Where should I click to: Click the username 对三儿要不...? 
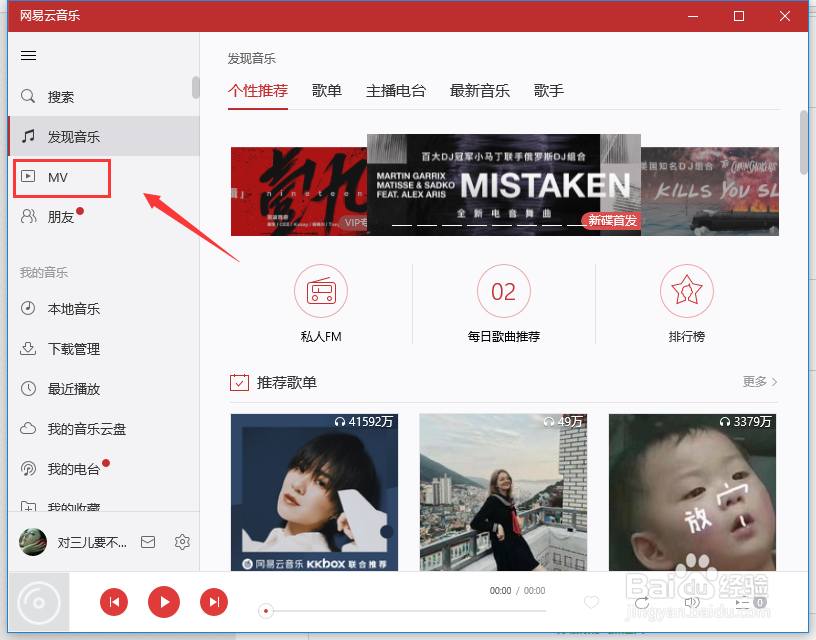[92, 543]
